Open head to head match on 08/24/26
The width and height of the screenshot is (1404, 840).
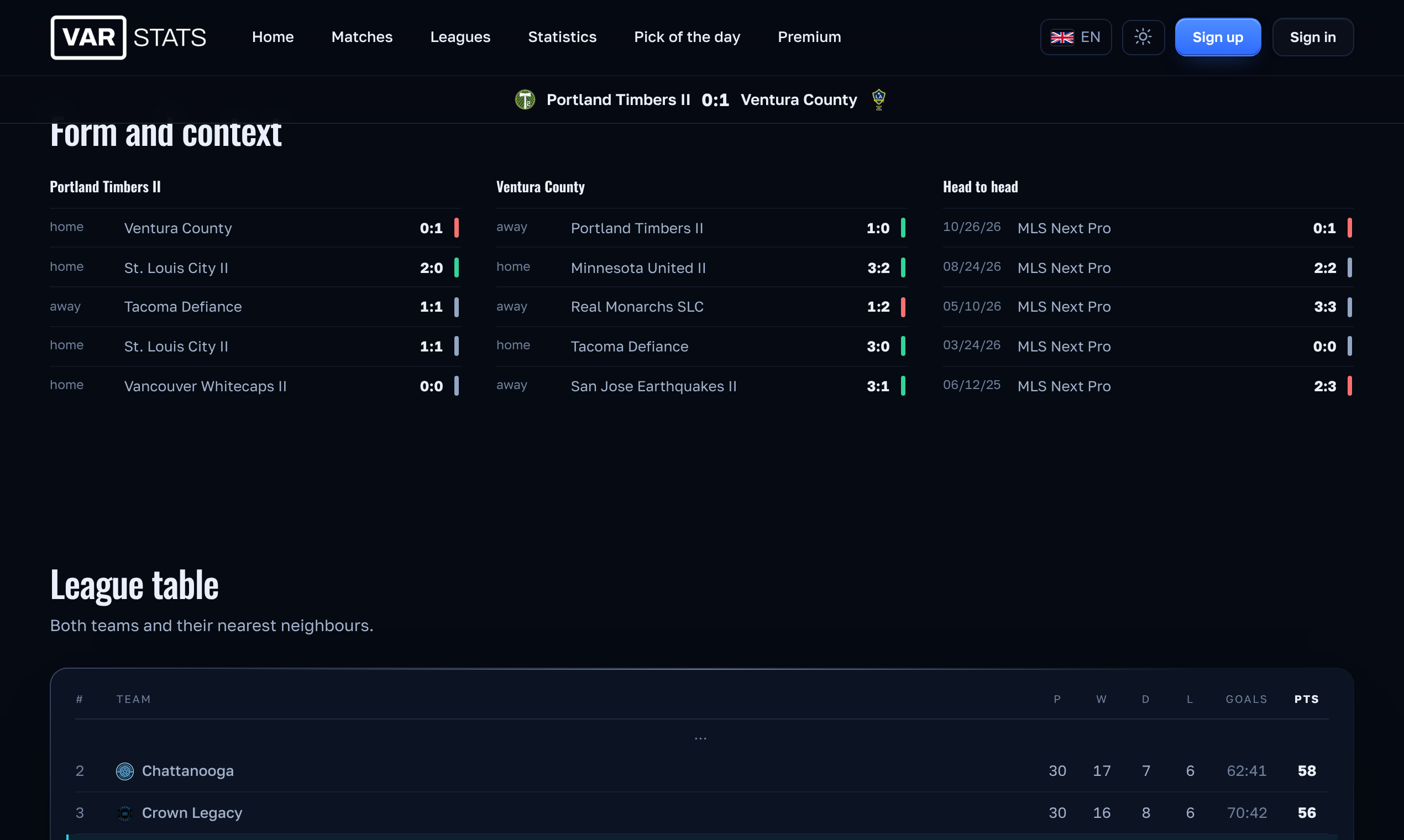[1148, 267]
